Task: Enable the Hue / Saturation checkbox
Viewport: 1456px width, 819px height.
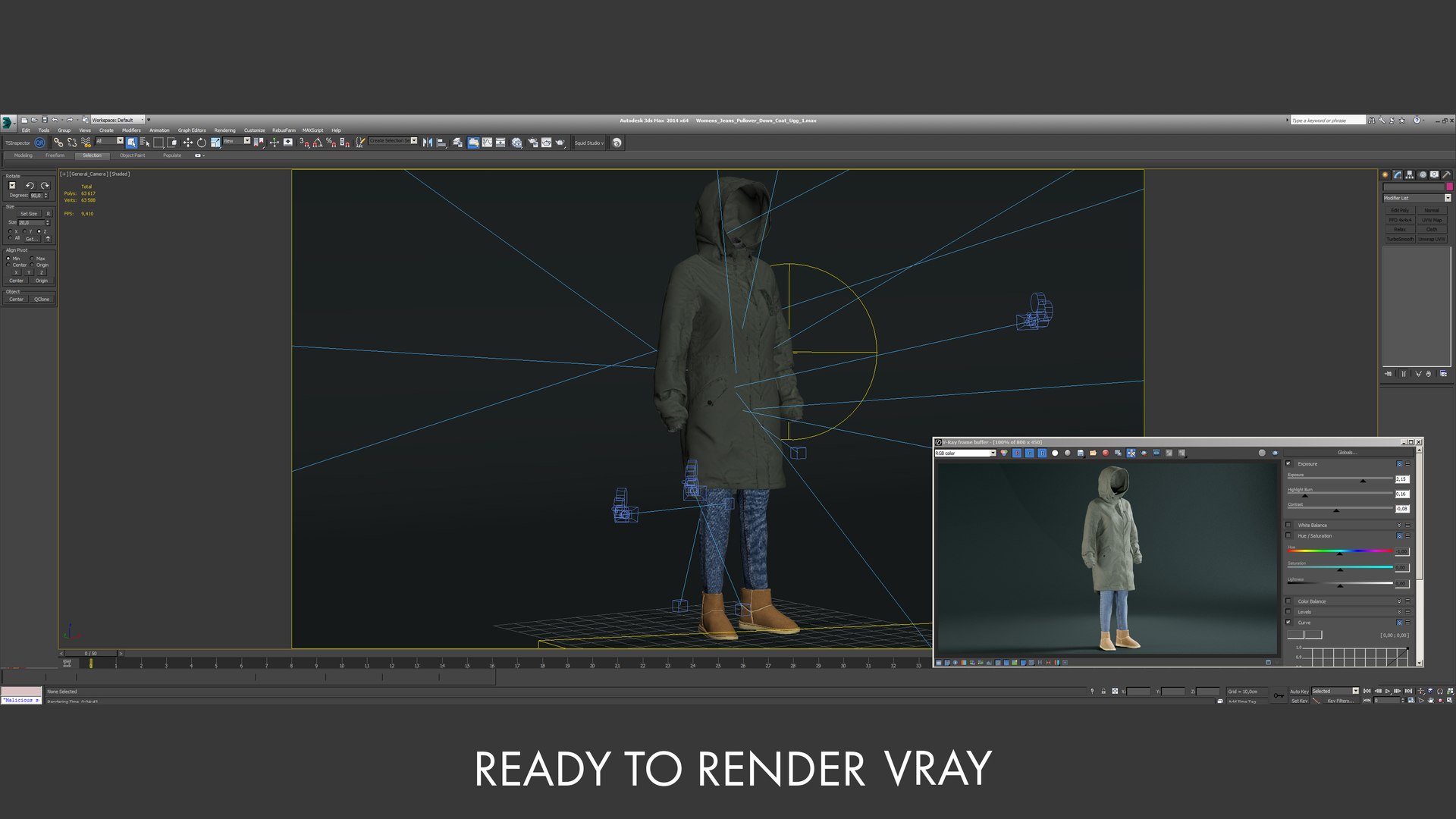Action: tap(1288, 535)
